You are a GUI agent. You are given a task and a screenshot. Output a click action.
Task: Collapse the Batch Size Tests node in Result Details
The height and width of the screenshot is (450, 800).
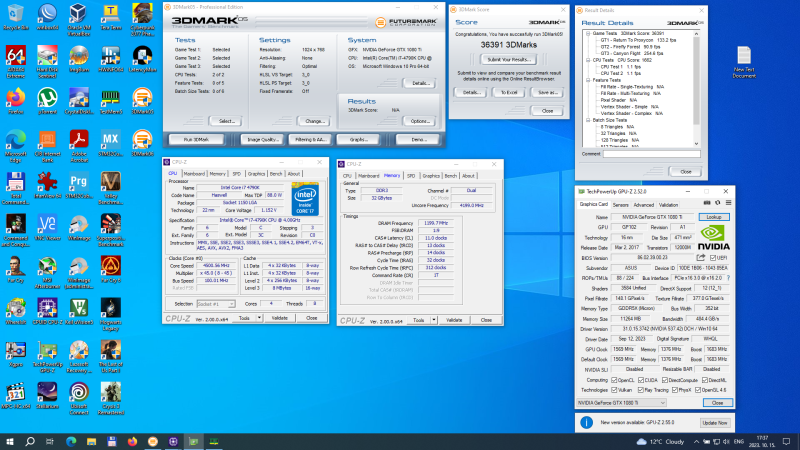pos(588,120)
